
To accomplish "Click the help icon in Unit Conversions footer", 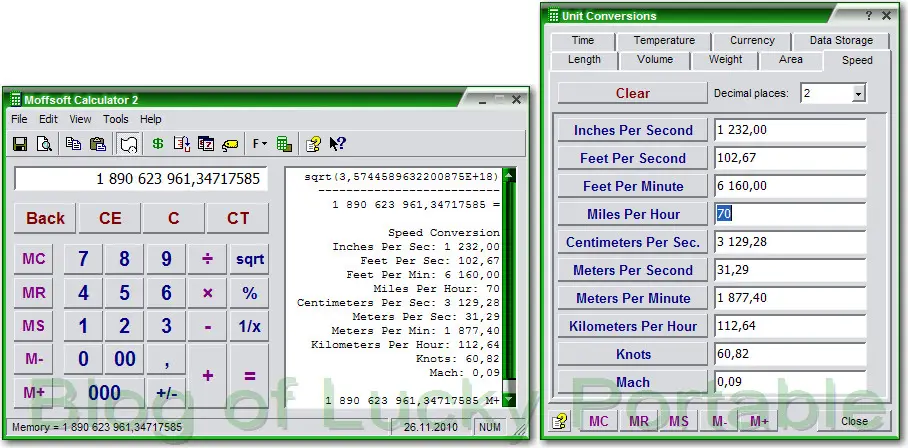I will pos(559,421).
